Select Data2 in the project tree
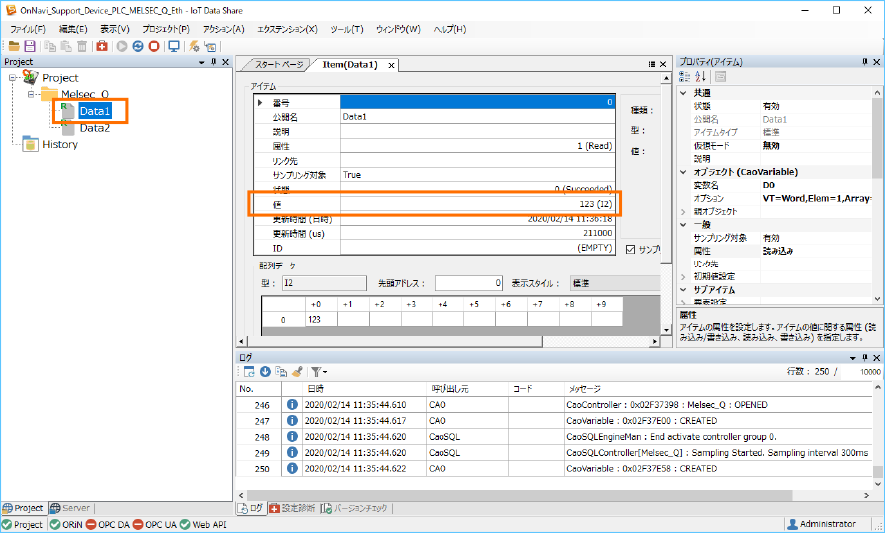The height and width of the screenshot is (533, 885). [95, 128]
